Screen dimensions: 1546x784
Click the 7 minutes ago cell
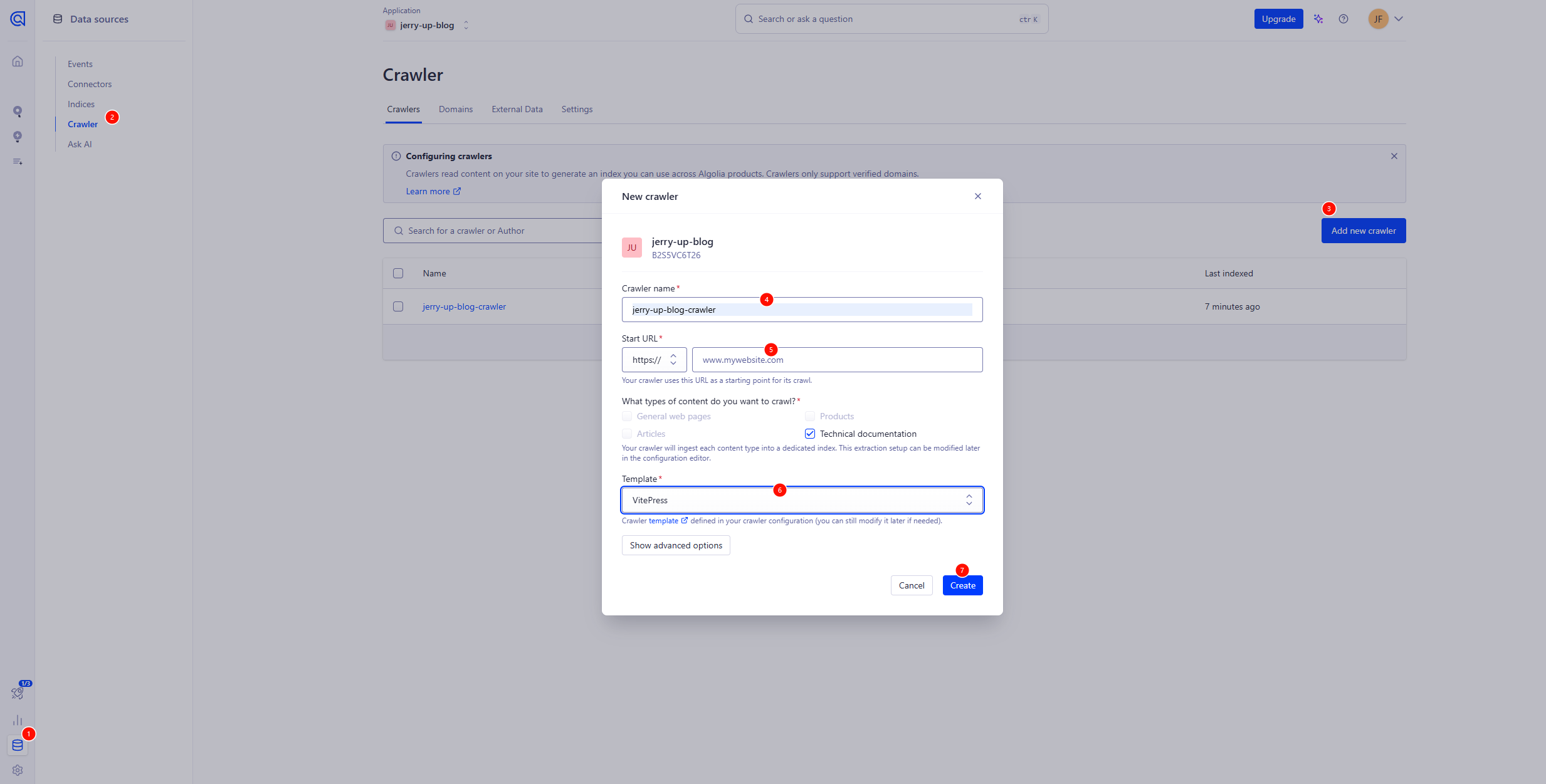pos(1232,306)
